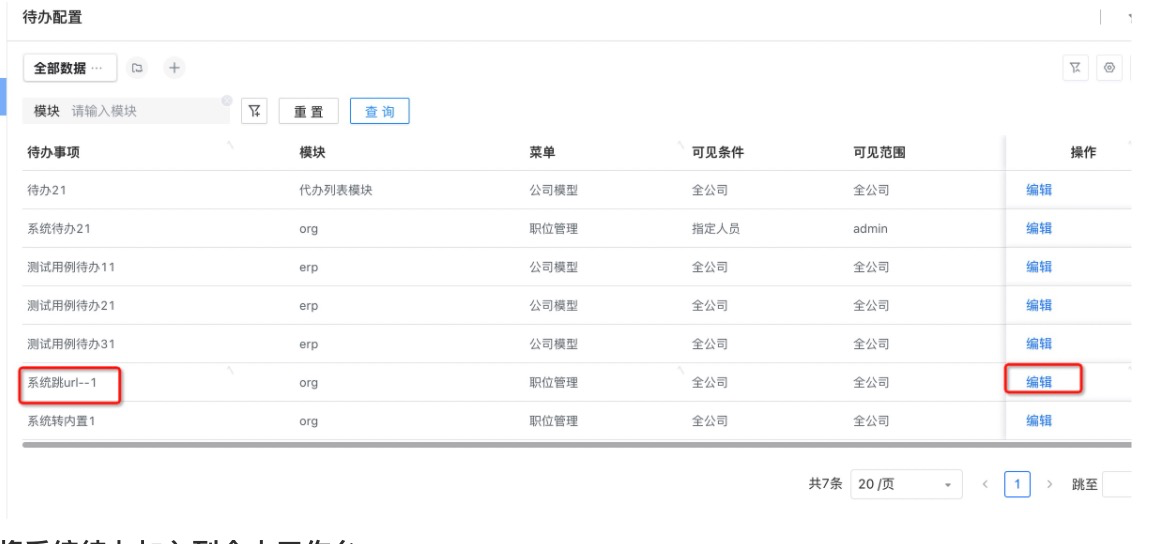
Task: Click the cell 系统跳url--1
Action: tap(62, 382)
